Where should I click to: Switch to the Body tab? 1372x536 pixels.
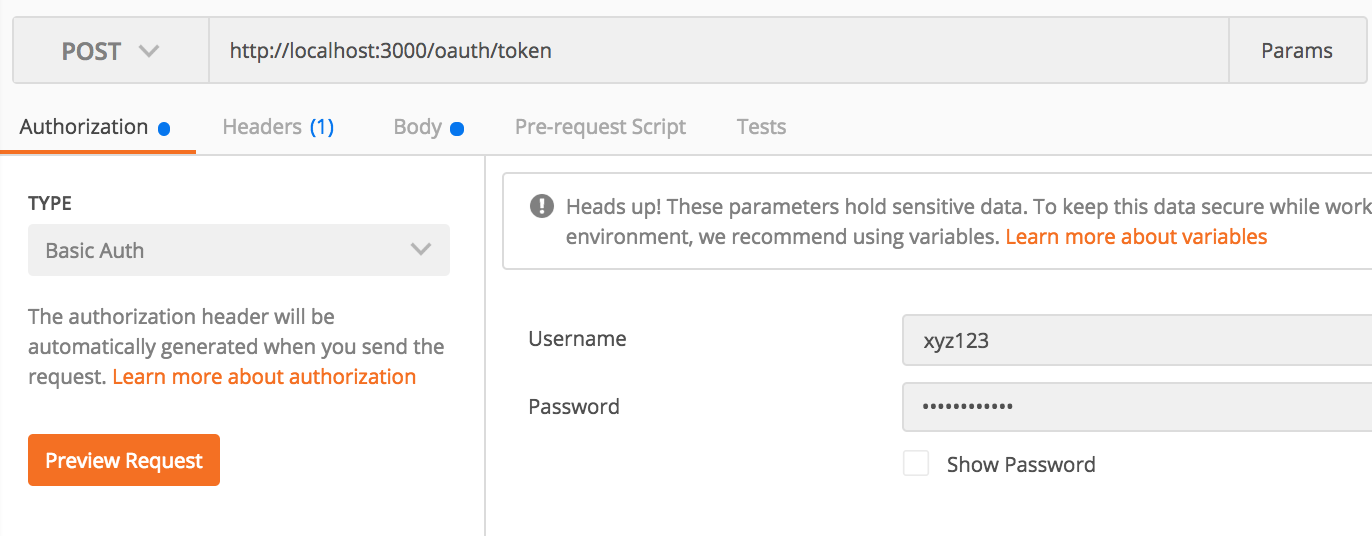[x=417, y=127]
